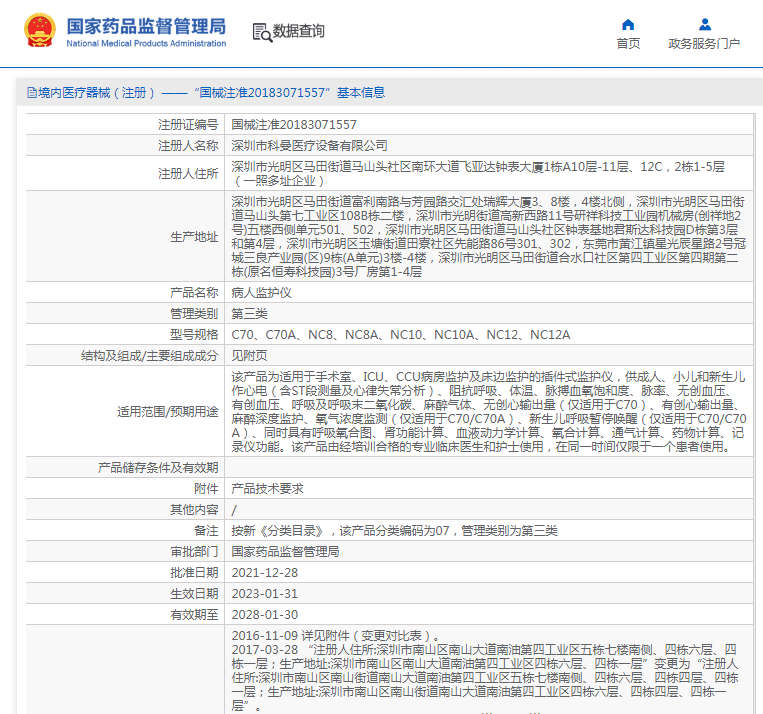Click change record line 2016-11-09 详见附件

(336, 636)
